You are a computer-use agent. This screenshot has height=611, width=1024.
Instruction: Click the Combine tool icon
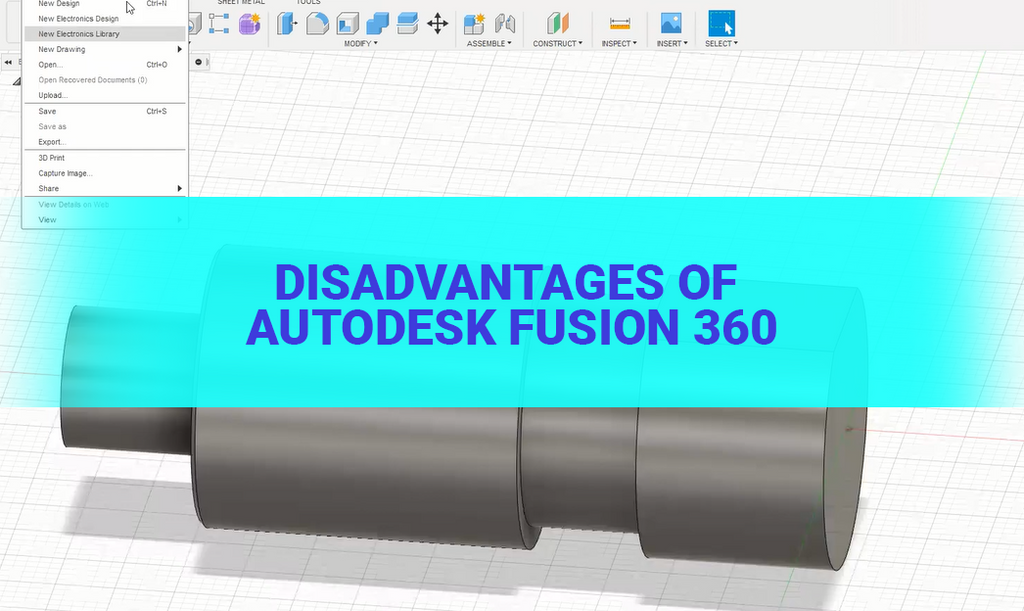(x=375, y=22)
